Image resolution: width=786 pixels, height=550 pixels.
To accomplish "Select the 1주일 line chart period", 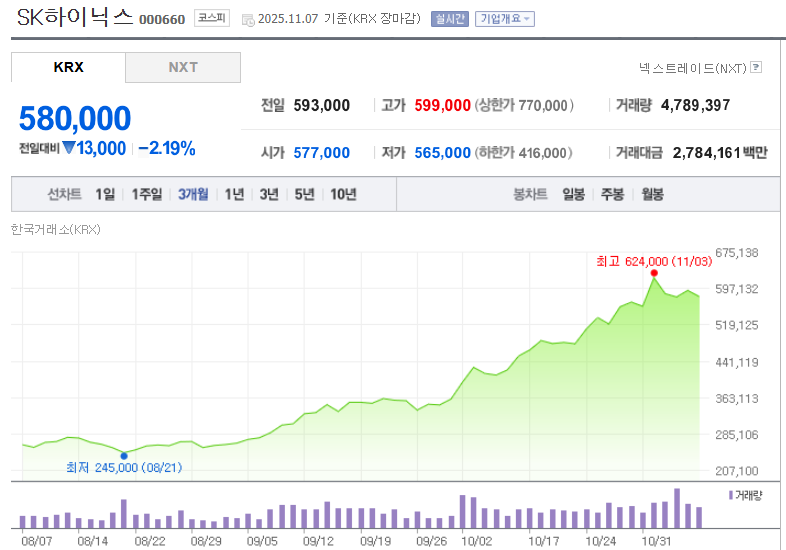I will coord(147,194).
